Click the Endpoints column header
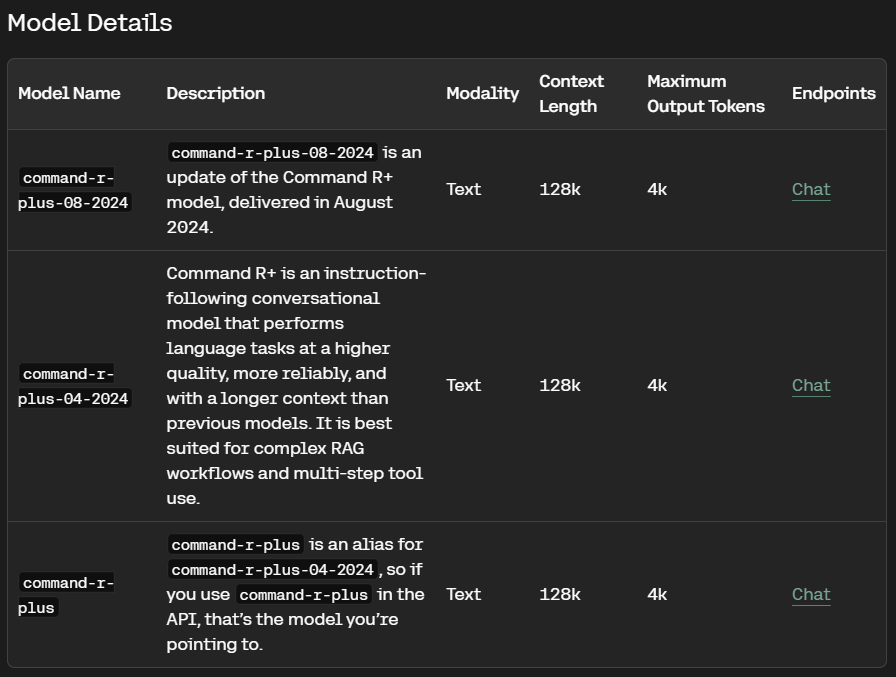This screenshot has width=896, height=677. pyautogui.click(x=834, y=93)
